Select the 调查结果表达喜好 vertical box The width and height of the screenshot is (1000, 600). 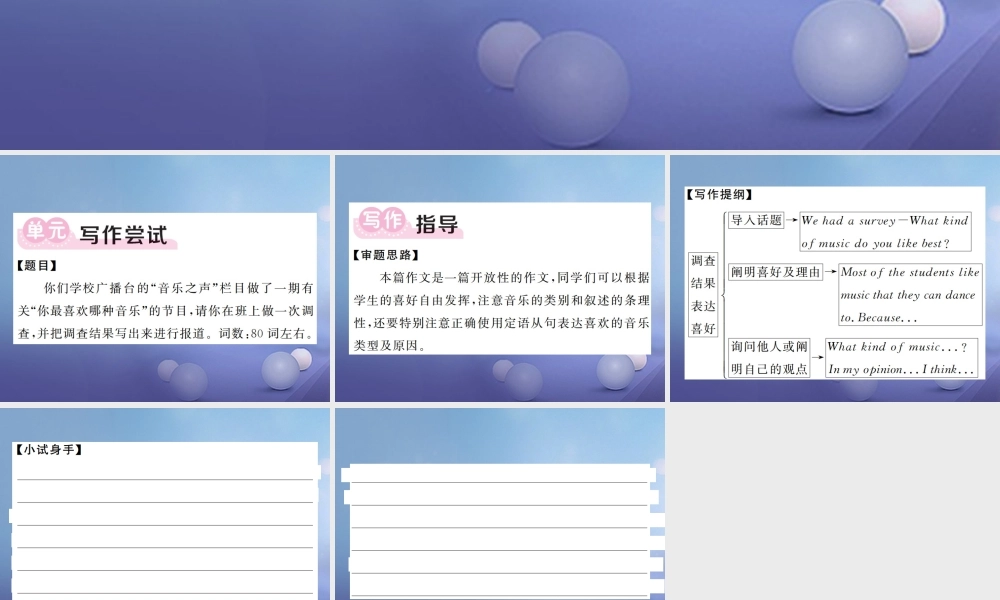tap(703, 295)
